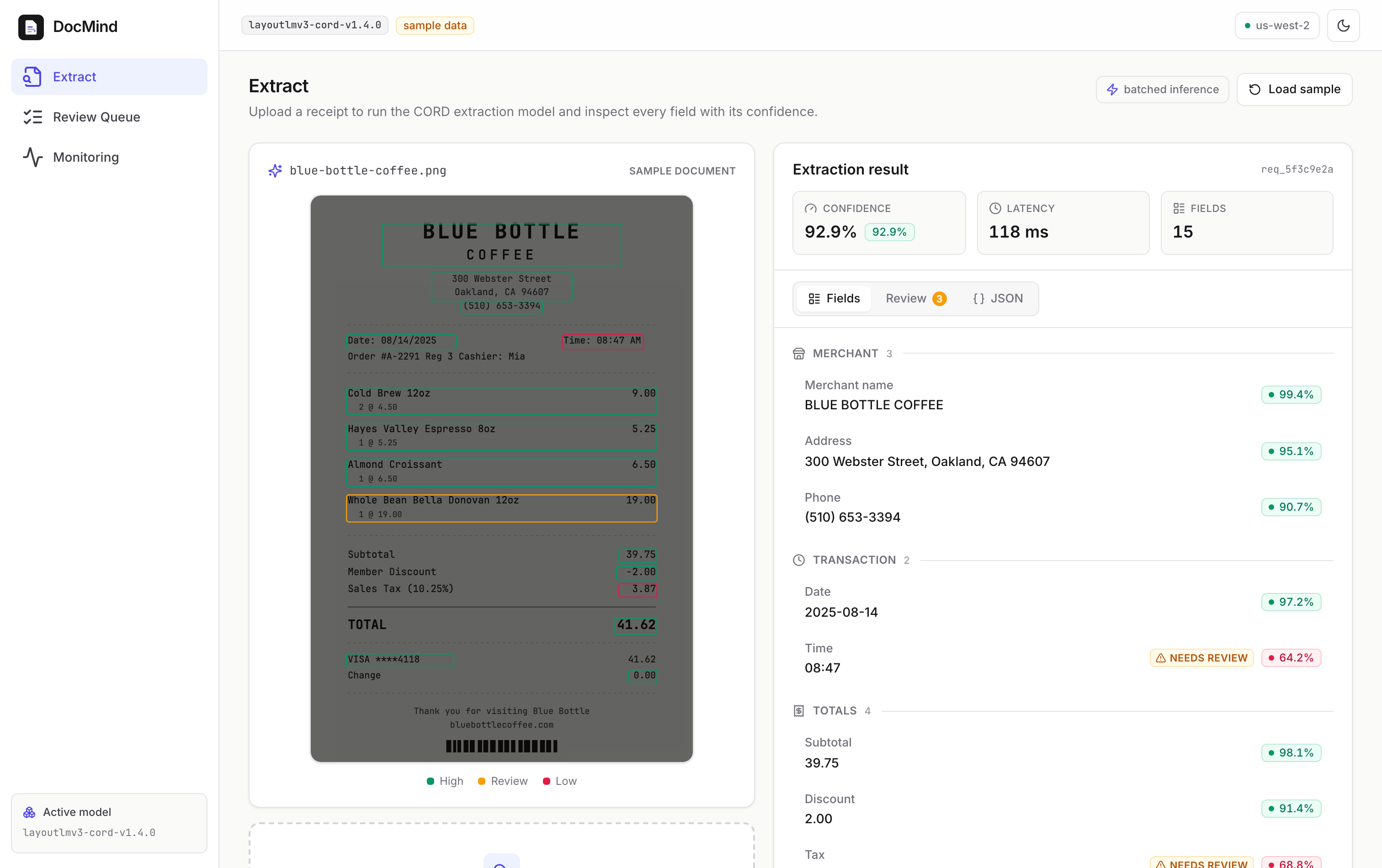This screenshot has width=1382, height=868.
Task: Click the storefront icon by MERCHANT heading
Action: 798,354
